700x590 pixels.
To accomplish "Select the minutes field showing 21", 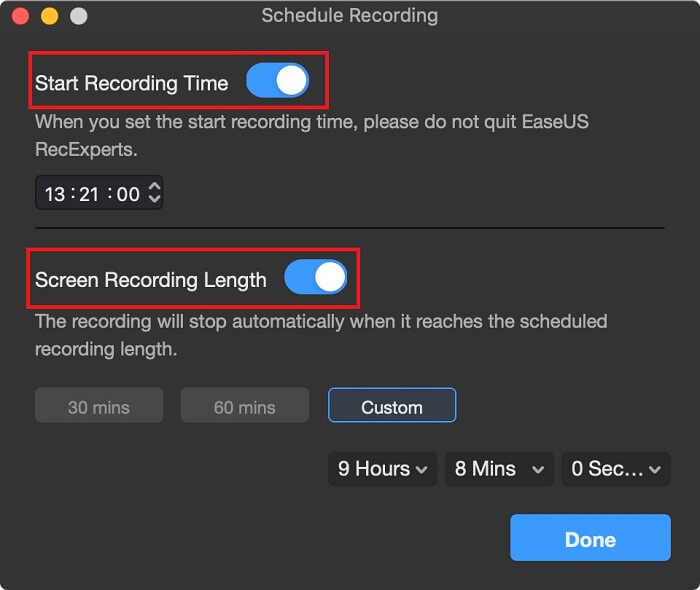I will coord(88,194).
